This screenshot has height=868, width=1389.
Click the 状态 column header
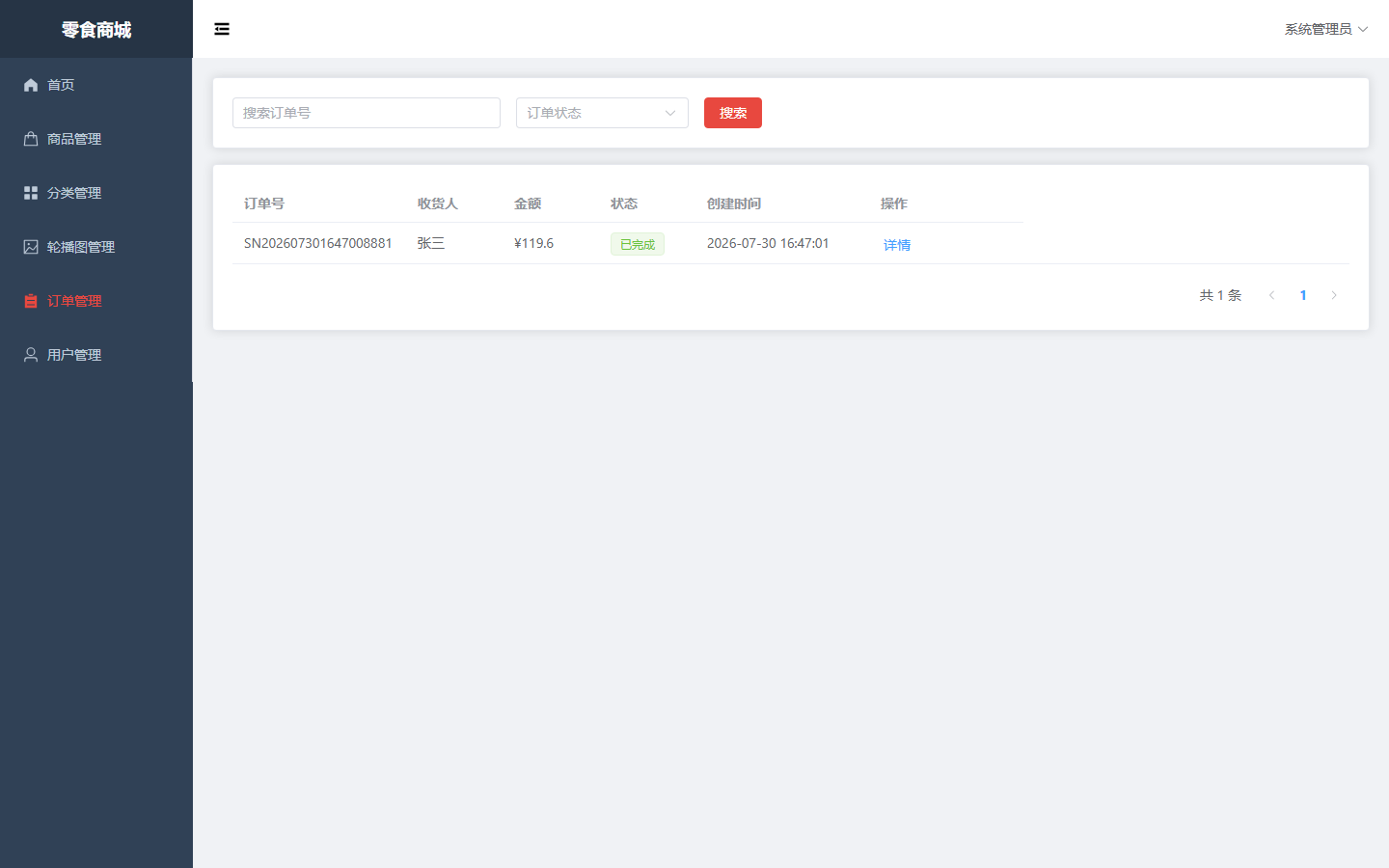[x=624, y=203]
